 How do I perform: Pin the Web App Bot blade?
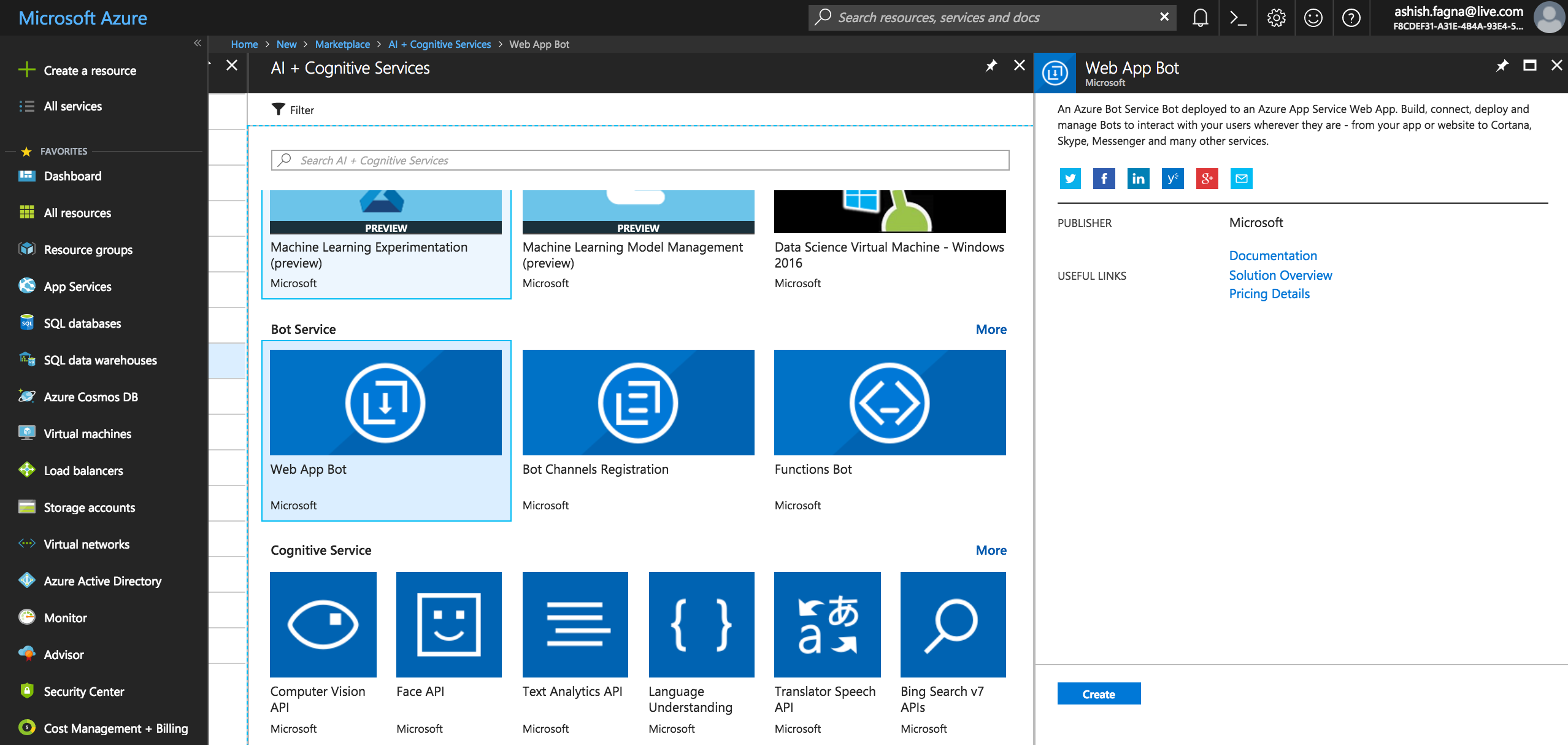click(x=1501, y=65)
